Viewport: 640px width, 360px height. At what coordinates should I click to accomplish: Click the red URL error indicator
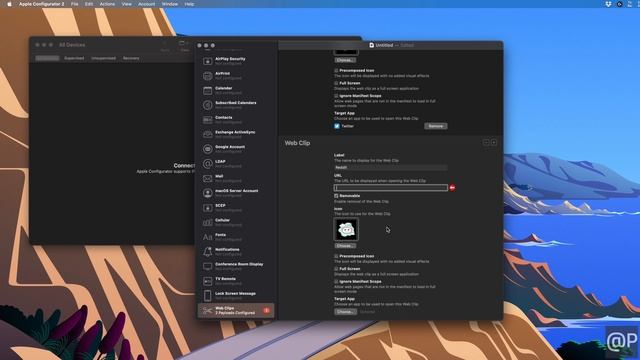(x=452, y=188)
